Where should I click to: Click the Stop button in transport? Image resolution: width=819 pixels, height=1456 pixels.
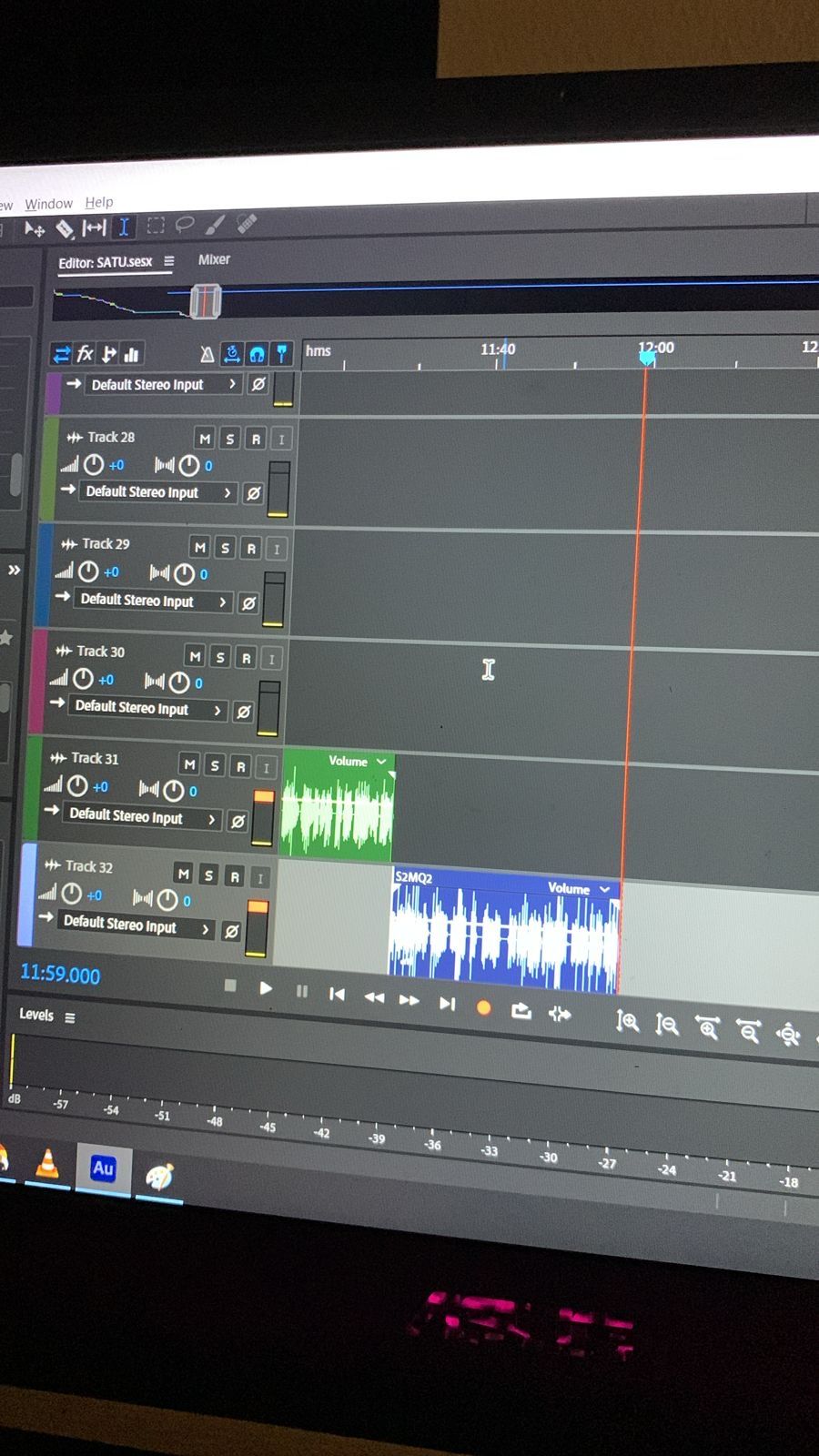coord(230,986)
